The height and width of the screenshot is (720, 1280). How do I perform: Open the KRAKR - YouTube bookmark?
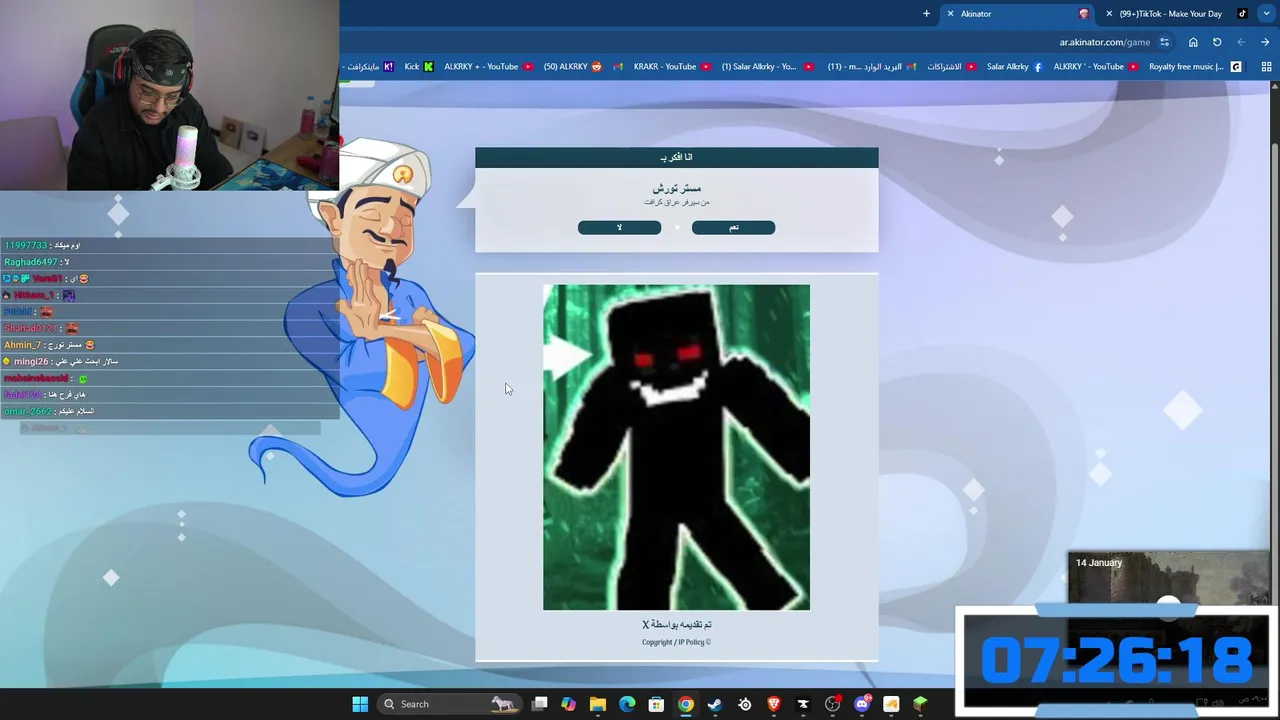tap(672, 67)
